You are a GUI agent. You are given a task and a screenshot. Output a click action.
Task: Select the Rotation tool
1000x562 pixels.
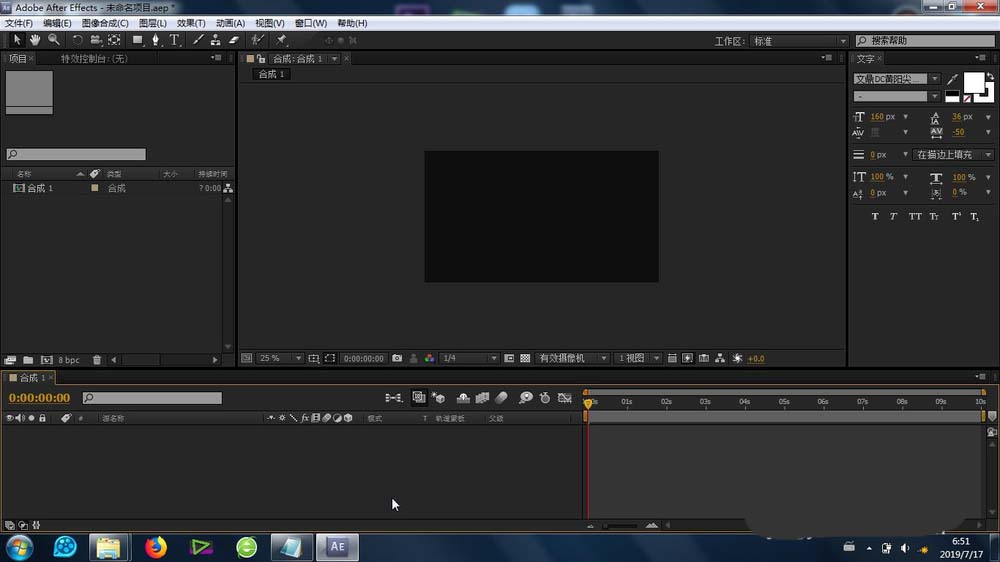tap(77, 40)
